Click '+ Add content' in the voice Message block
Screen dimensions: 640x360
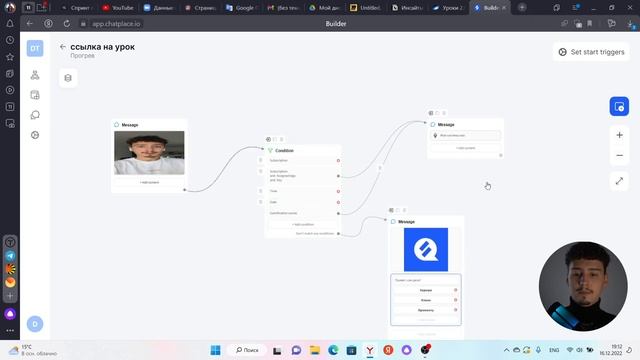pos(465,148)
